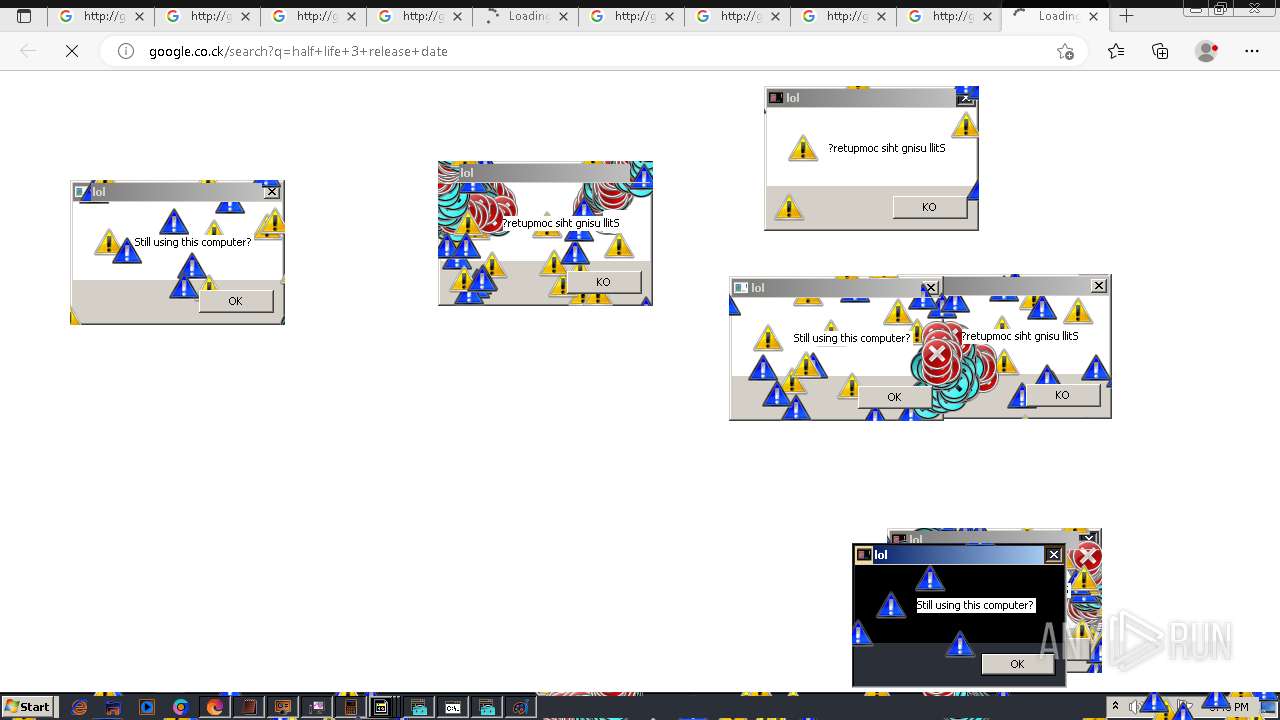Screen dimensions: 1280x720
Task: Switch to calculator taskbar button
Action: [351, 707]
